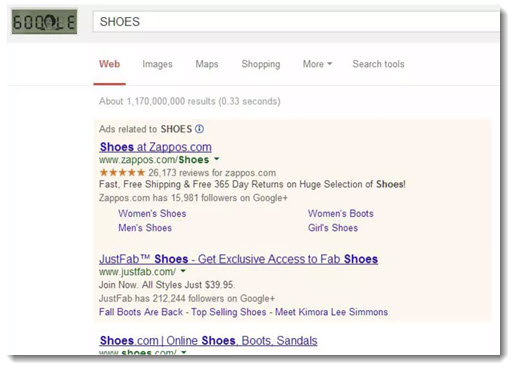Expand the More menu
515x370 pixels.
tap(317, 64)
